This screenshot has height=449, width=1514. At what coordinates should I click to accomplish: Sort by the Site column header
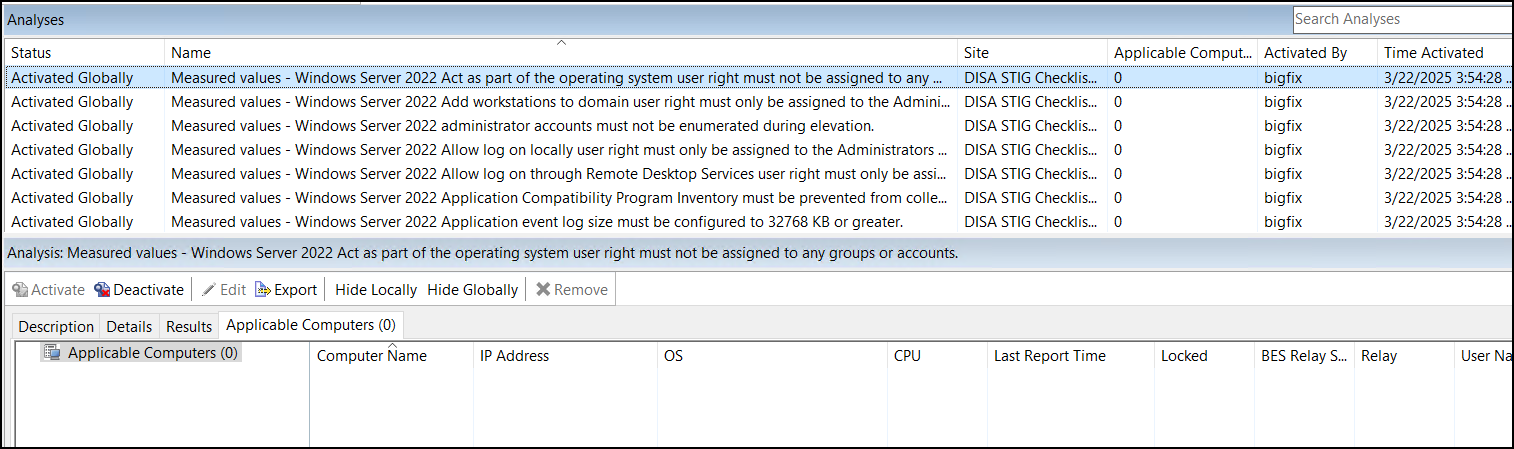pyautogui.click(x=976, y=53)
